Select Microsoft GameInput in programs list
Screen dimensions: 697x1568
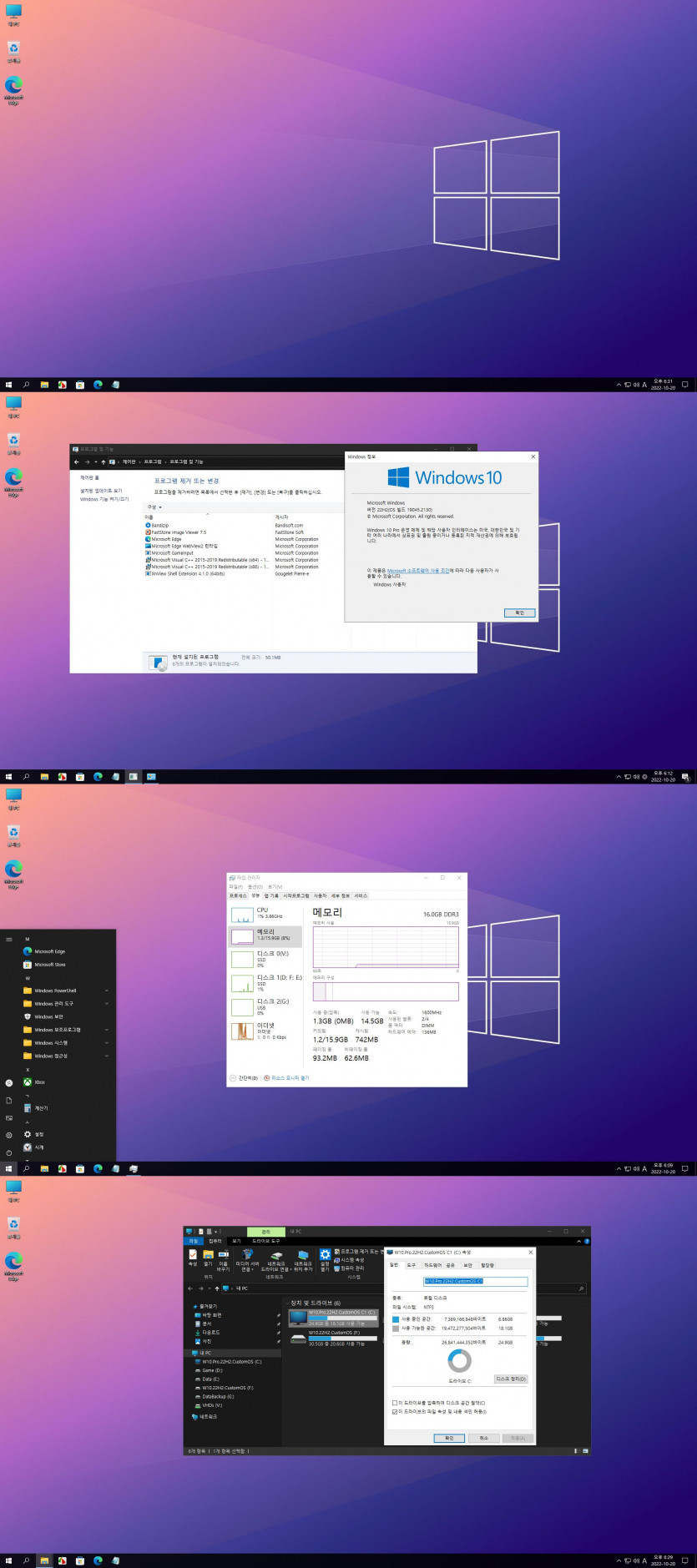(171, 553)
